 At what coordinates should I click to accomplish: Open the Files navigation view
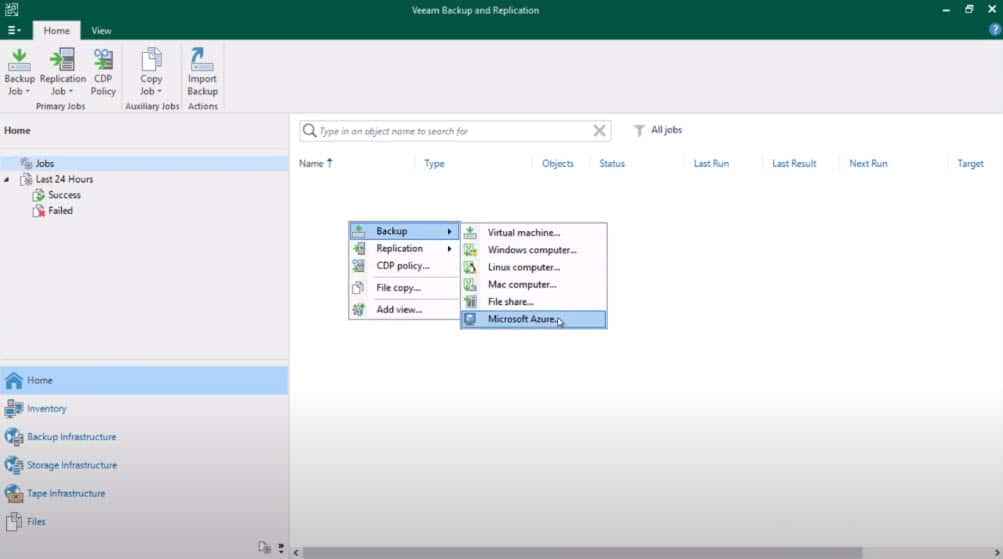click(x=144, y=522)
